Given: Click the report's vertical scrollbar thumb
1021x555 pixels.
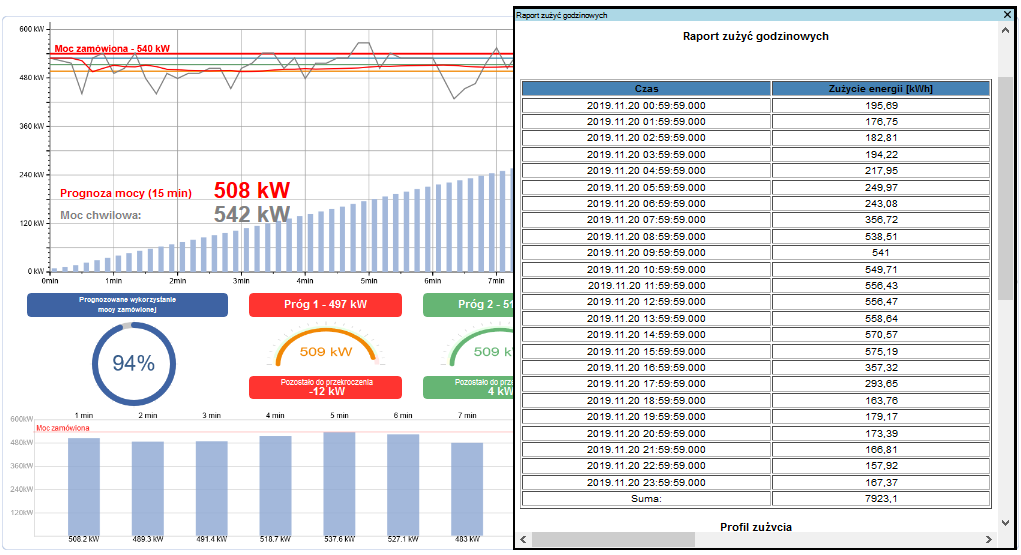Looking at the screenshot, I should coord(1006,185).
